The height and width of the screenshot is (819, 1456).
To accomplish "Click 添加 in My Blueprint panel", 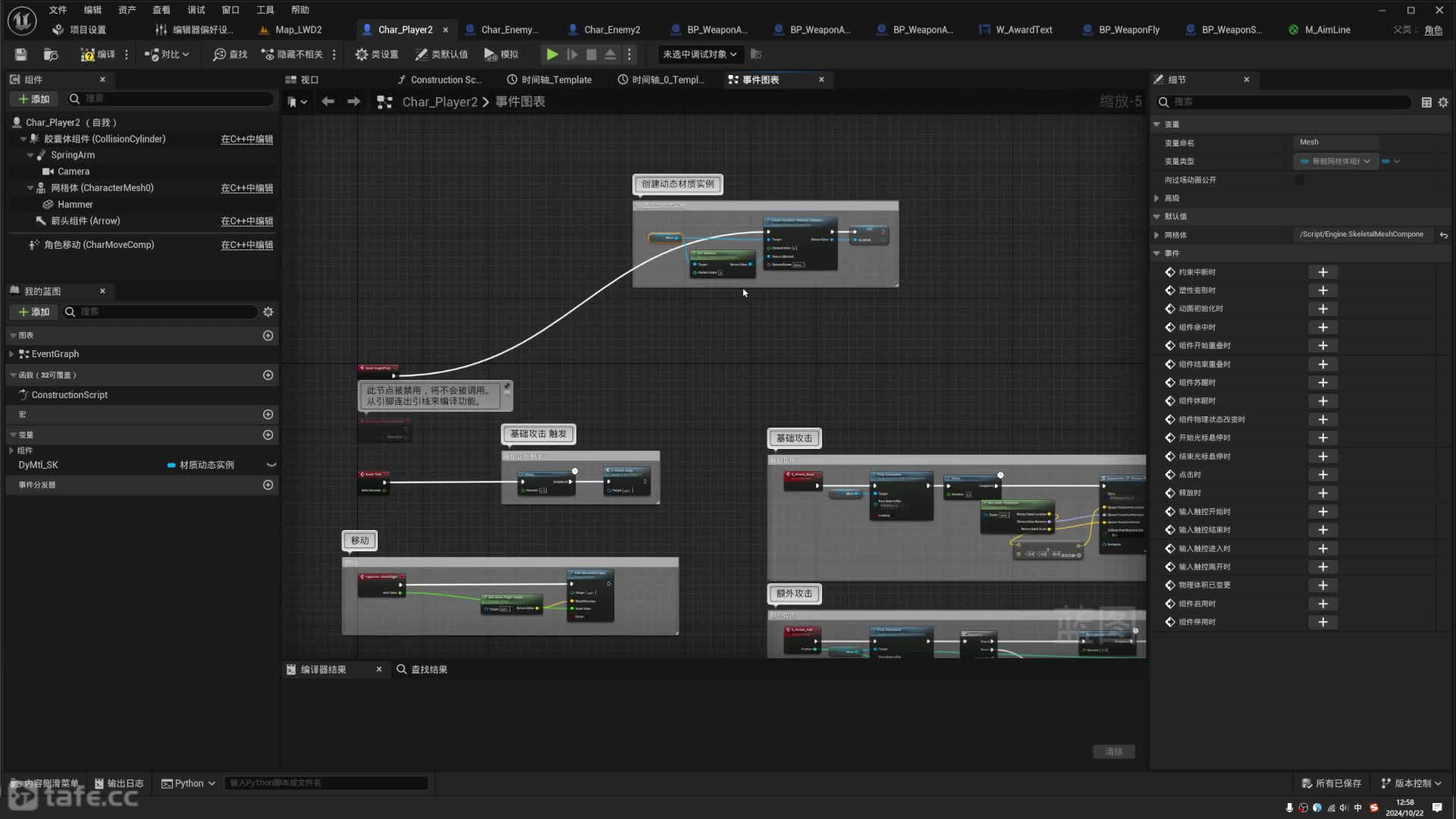I will 33,312.
